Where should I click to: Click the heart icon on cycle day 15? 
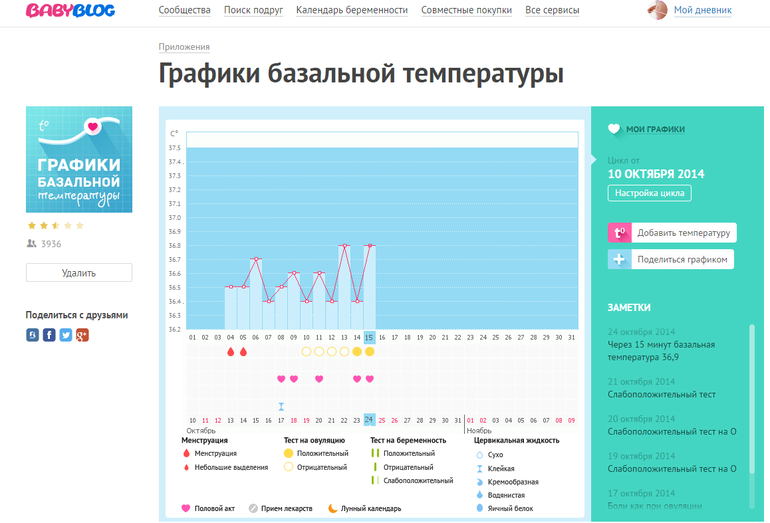[x=370, y=379]
